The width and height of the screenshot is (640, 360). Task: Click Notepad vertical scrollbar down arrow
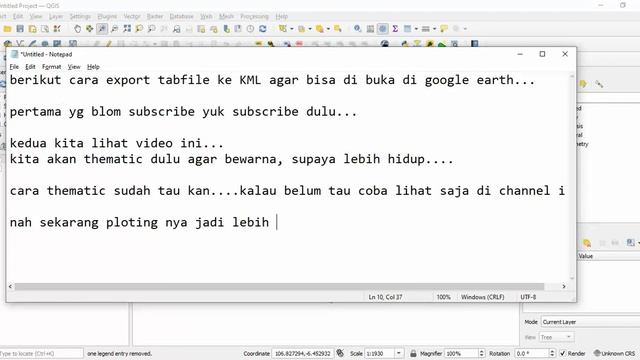click(572, 278)
